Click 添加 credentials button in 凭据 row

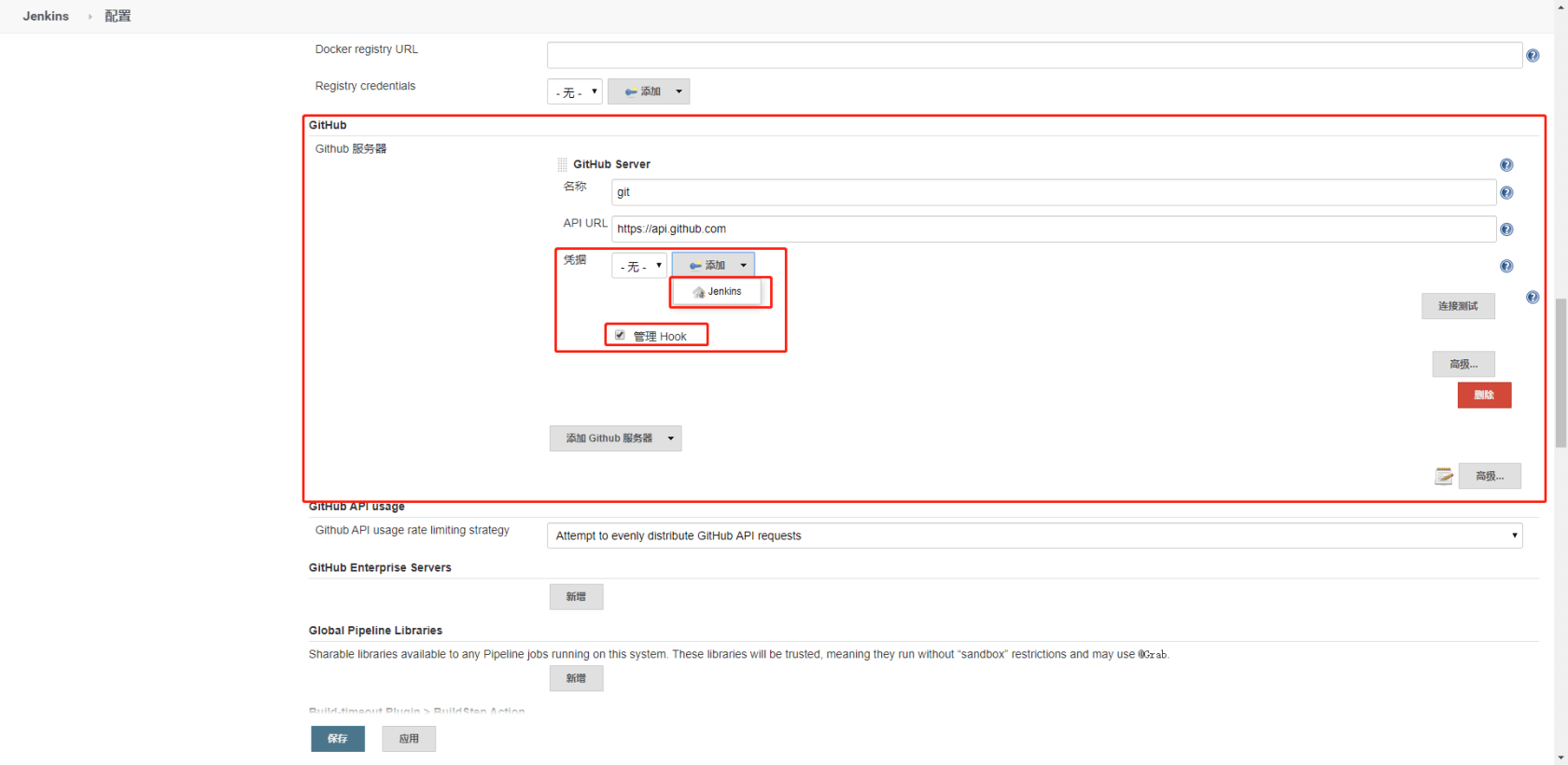click(713, 265)
